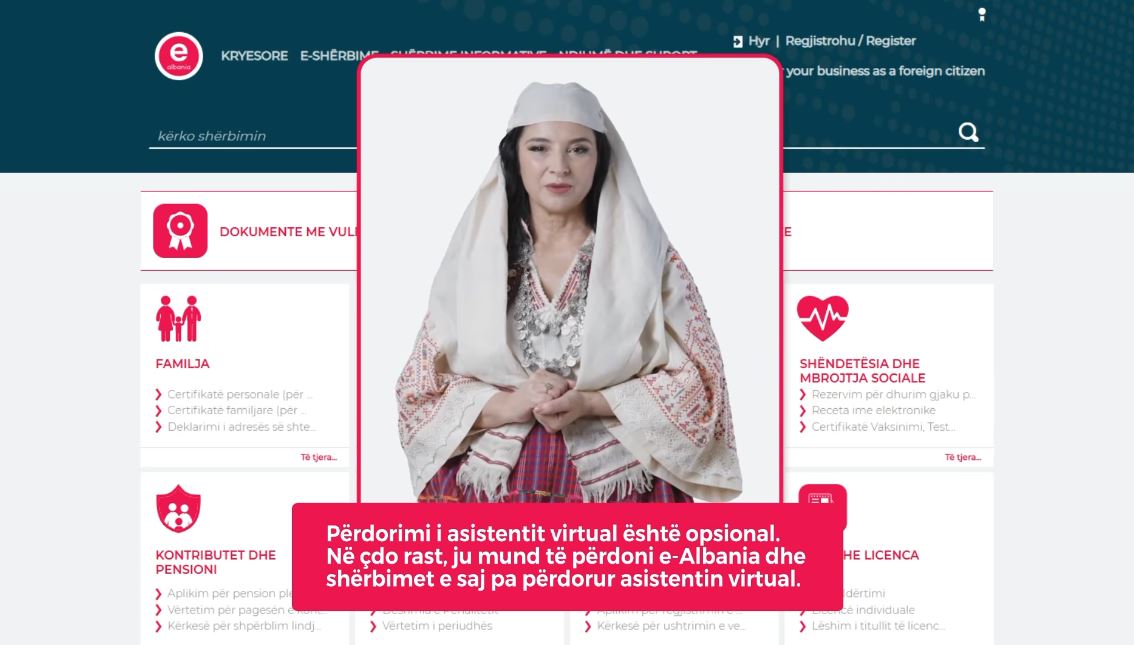Click the health heartbeat icon

tap(822, 317)
